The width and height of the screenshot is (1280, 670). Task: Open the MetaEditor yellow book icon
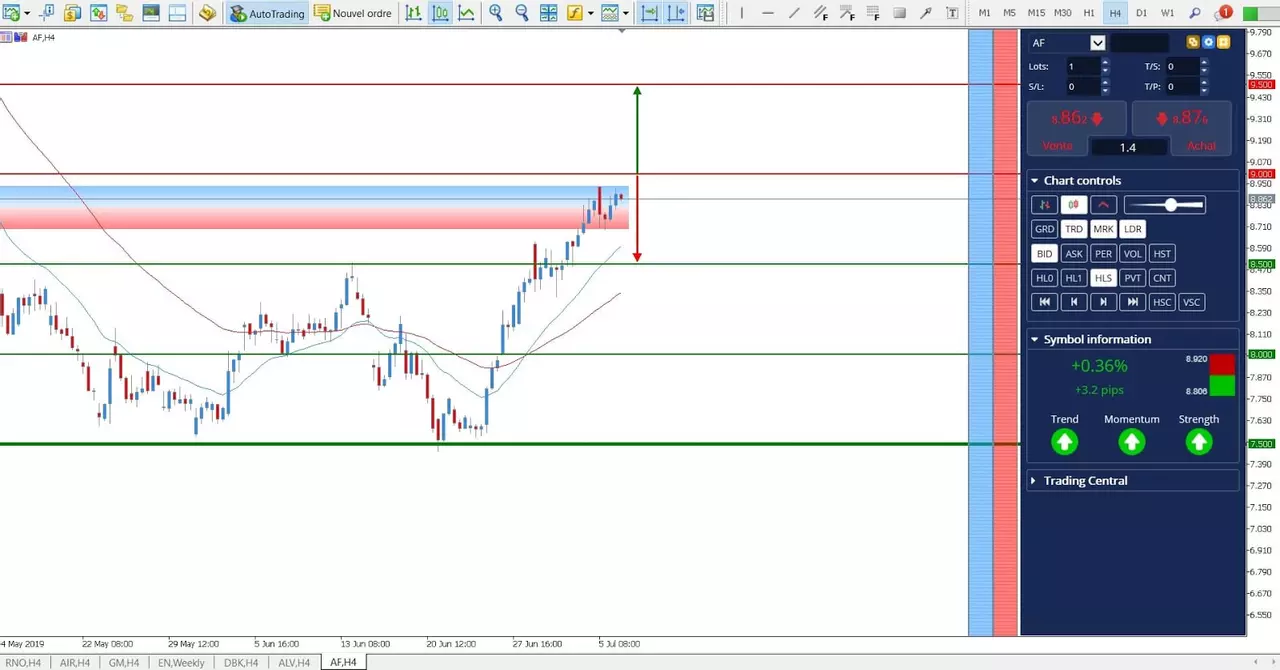[207, 13]
